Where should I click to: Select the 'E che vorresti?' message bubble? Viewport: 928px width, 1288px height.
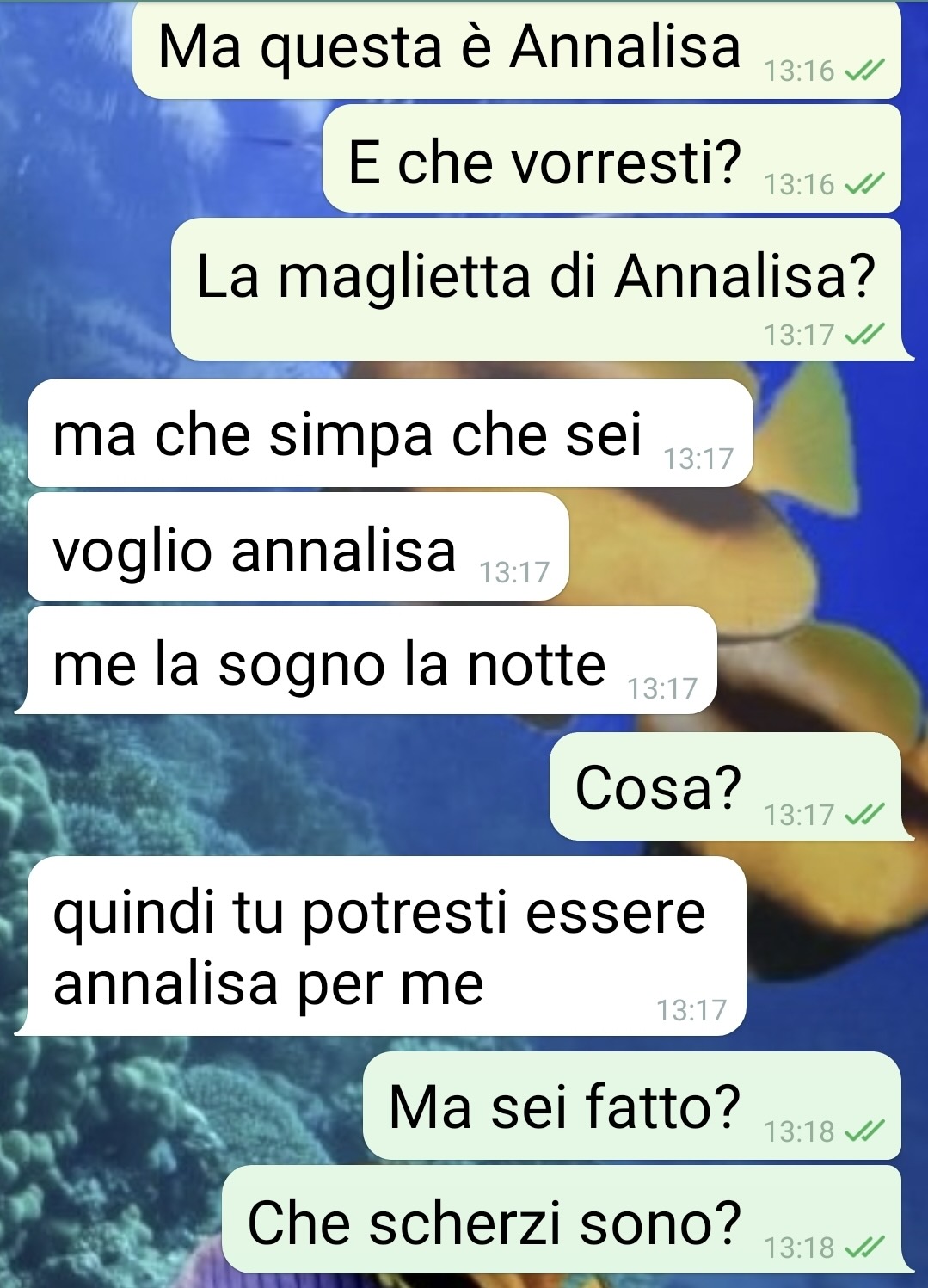tap(611, 159)
